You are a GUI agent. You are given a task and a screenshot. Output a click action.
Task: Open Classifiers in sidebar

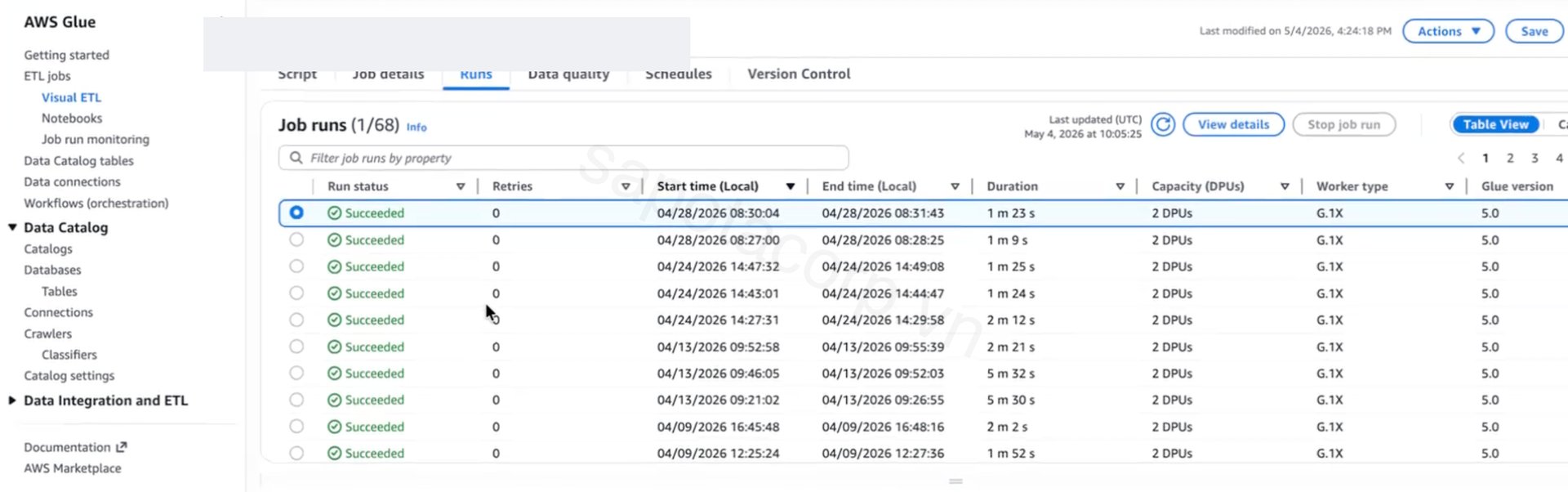(69, 355)
